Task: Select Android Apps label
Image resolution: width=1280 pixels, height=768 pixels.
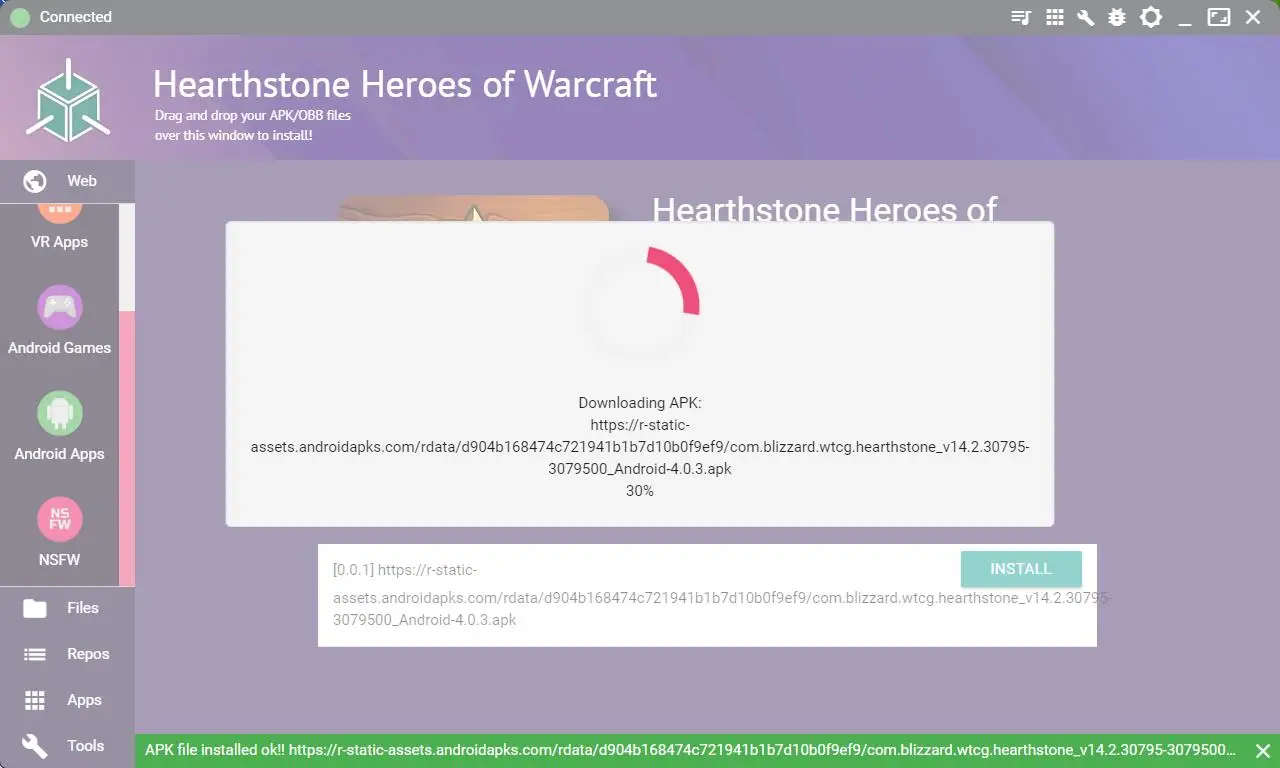Action: [59, 454]
